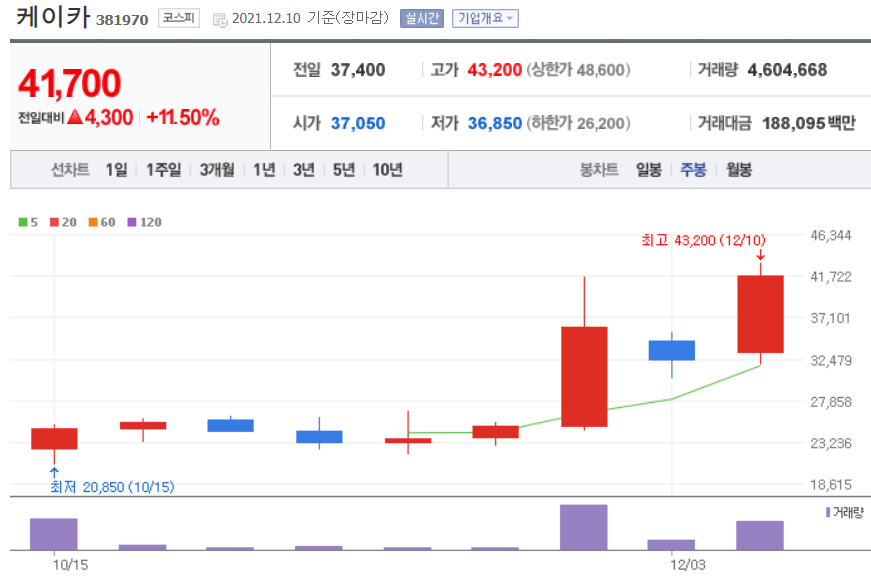Click the 케이카 stock name title
The height and width of the screenshot is (581, 871).
point(53,17)
